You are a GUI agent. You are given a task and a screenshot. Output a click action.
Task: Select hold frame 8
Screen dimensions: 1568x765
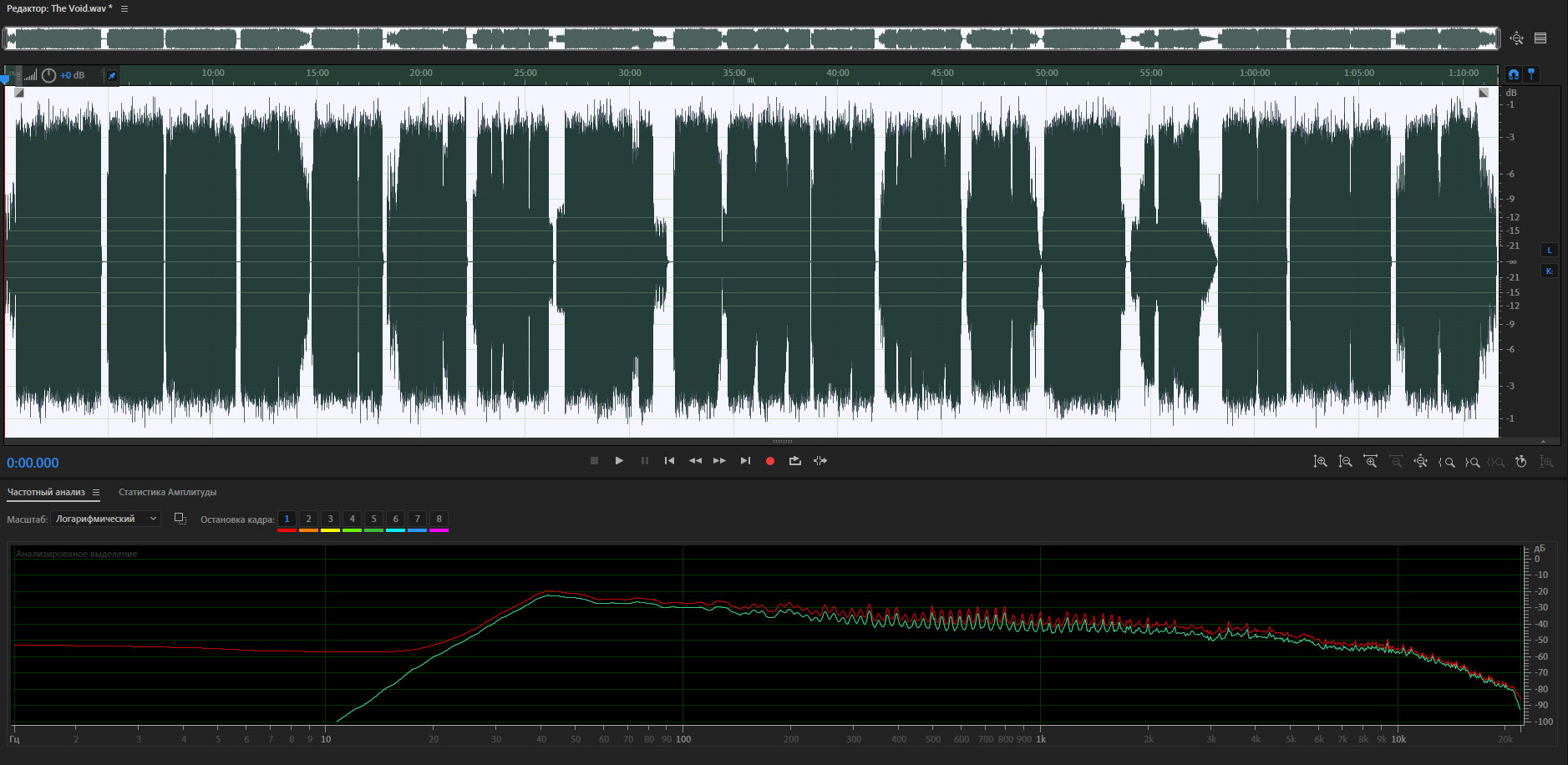click(x=439, y=519)
